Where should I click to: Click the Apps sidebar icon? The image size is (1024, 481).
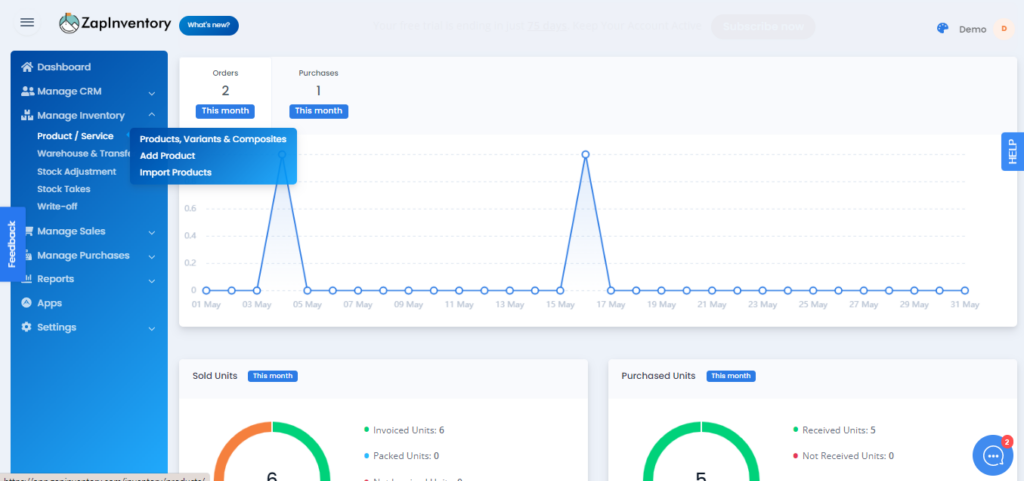[x=27, y=303]
